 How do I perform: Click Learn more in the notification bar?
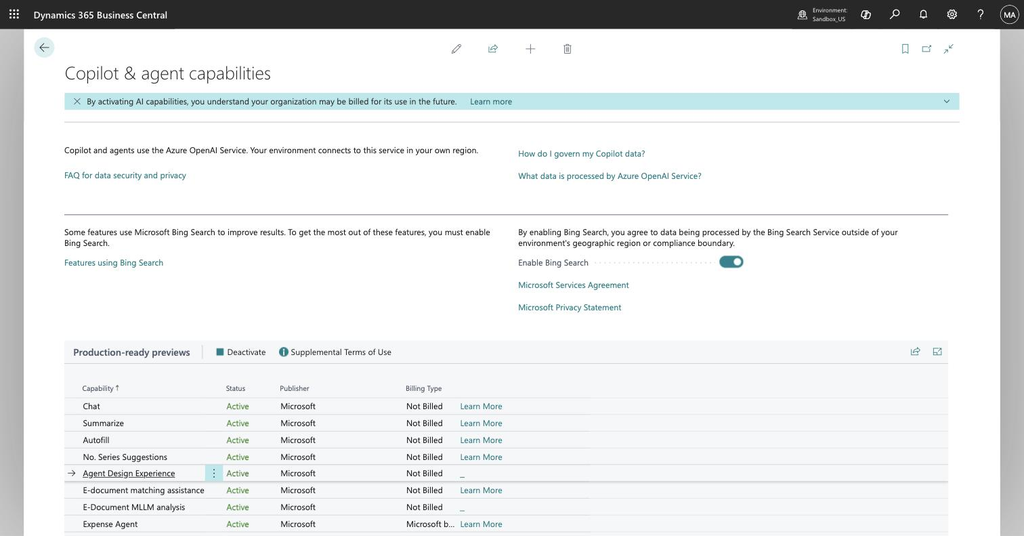tap(491, 102)
